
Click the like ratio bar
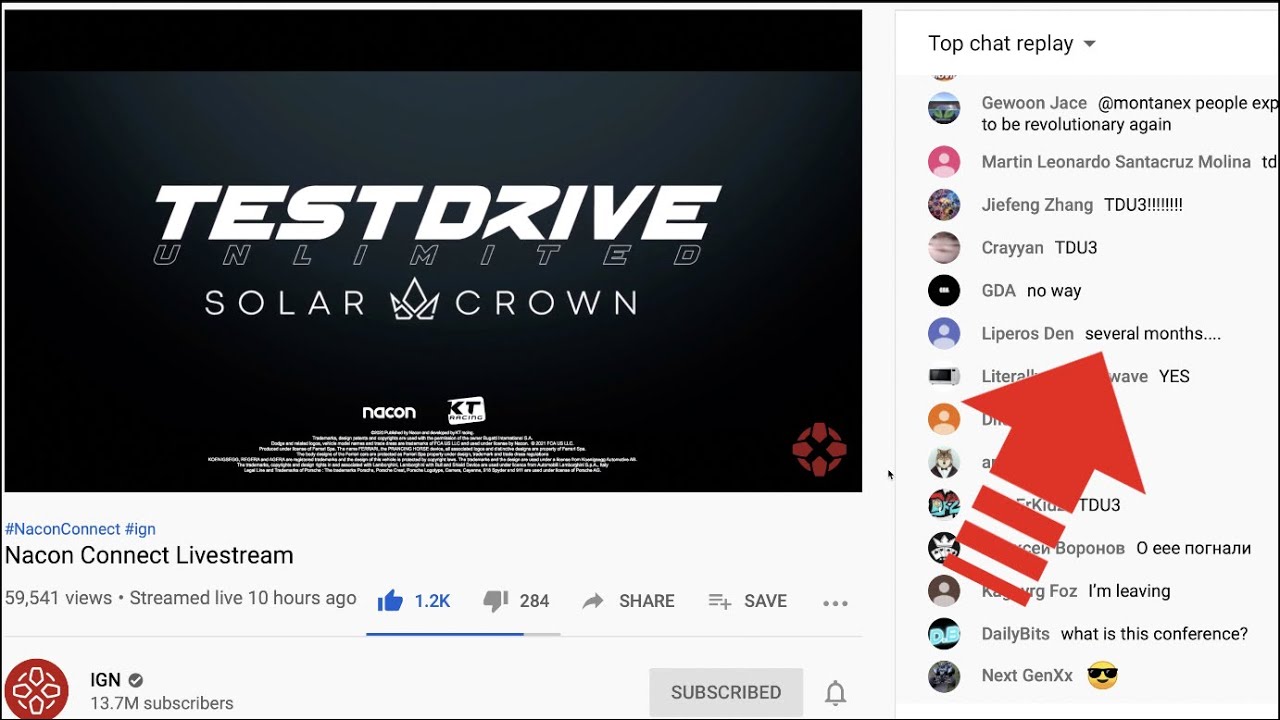point(463,633)
